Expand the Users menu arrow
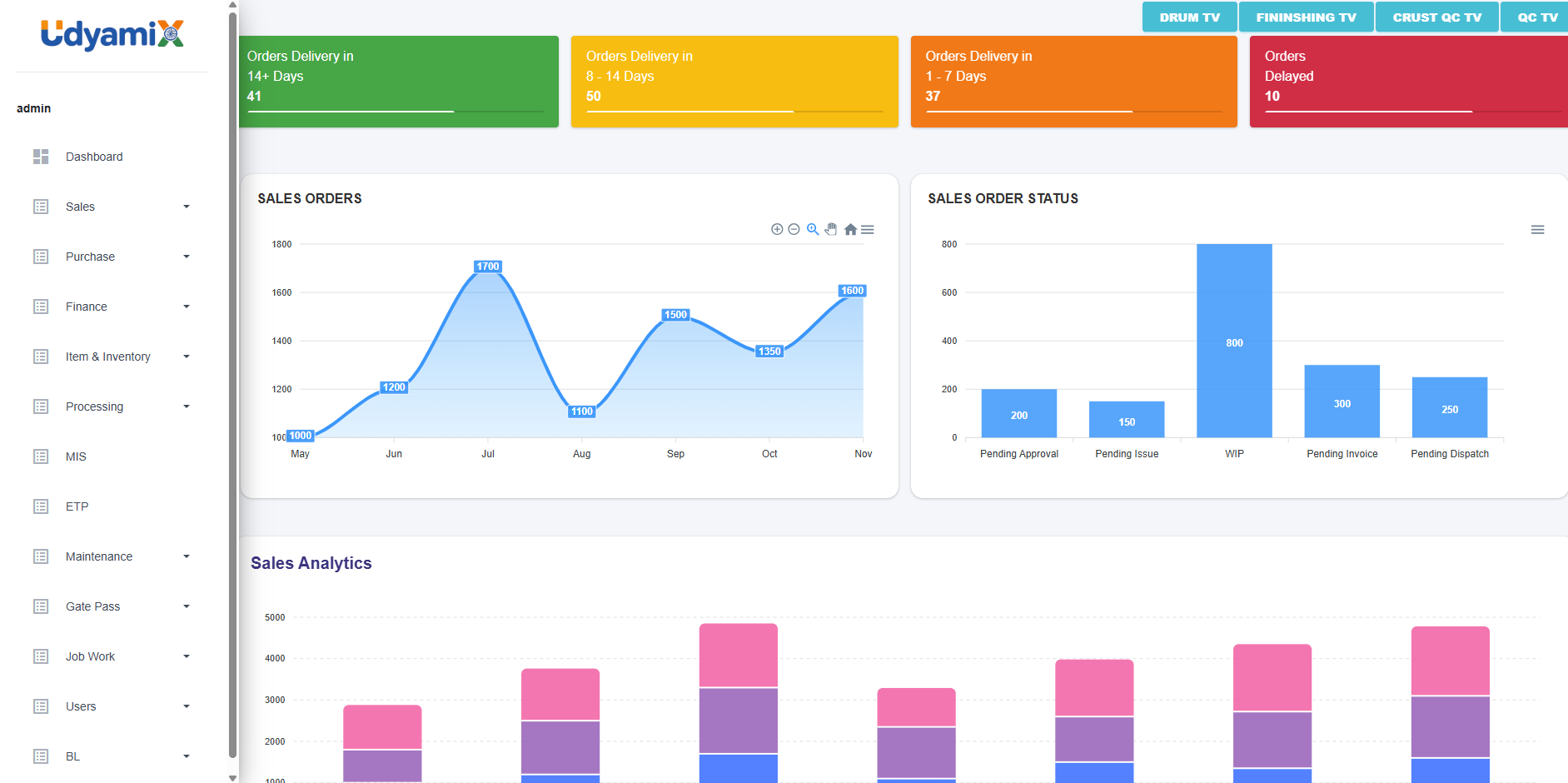Image resolution: width=1568 pixels, height=783 pixels. click(187, 706)
